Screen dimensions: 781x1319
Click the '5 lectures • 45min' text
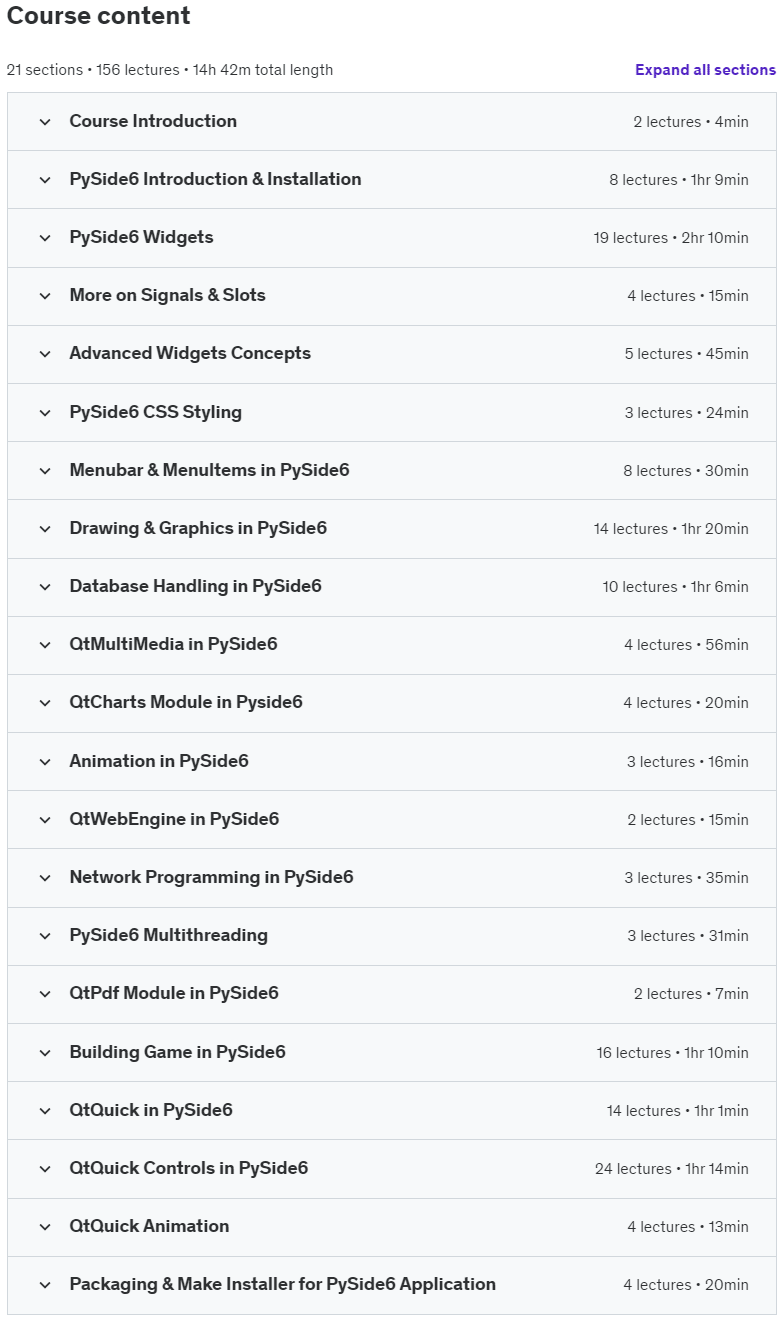[687, 354]
